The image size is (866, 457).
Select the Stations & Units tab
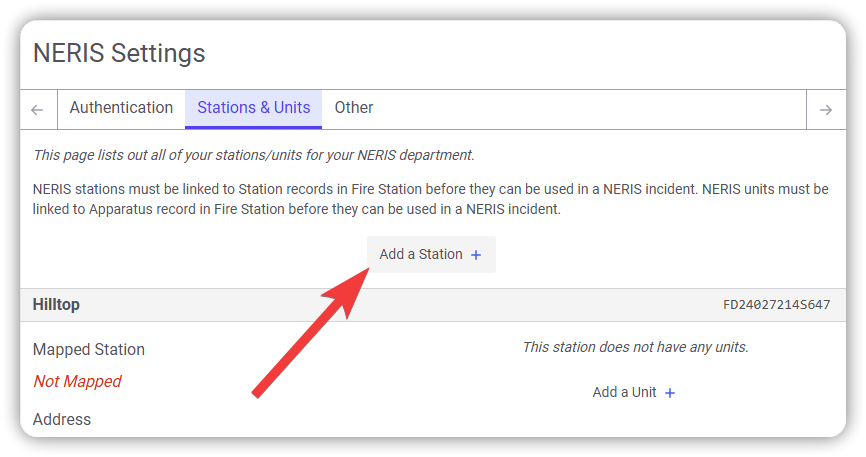point(253,108)
